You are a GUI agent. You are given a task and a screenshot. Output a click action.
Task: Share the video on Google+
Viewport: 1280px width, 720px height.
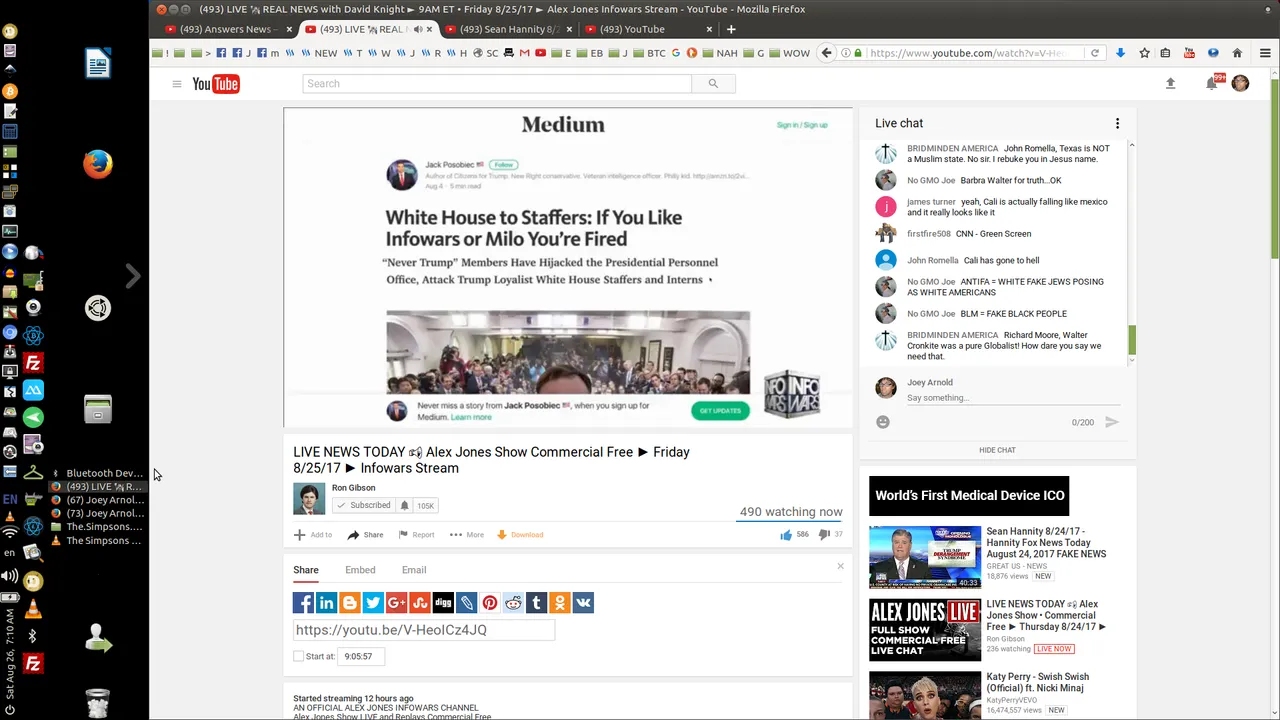click(x=396, y=602)
